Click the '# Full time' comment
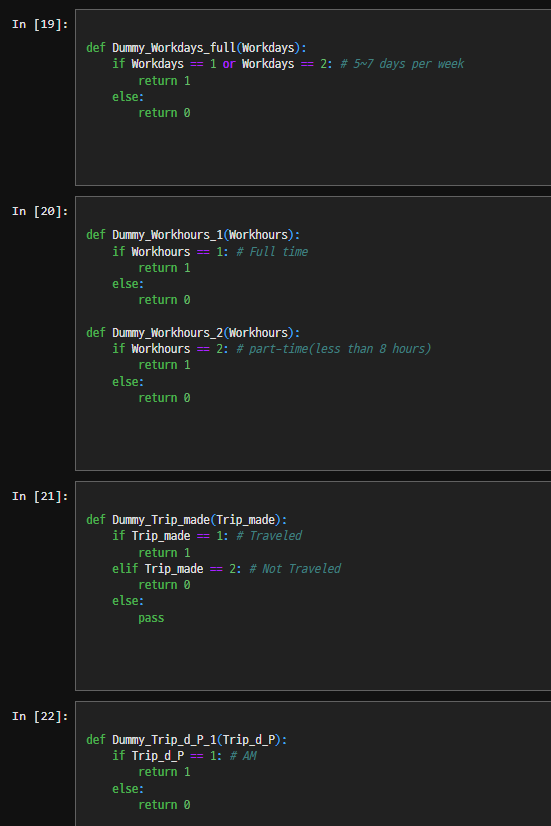The height and width of the screenshot is (826, 551). click(x=272, y=252)
